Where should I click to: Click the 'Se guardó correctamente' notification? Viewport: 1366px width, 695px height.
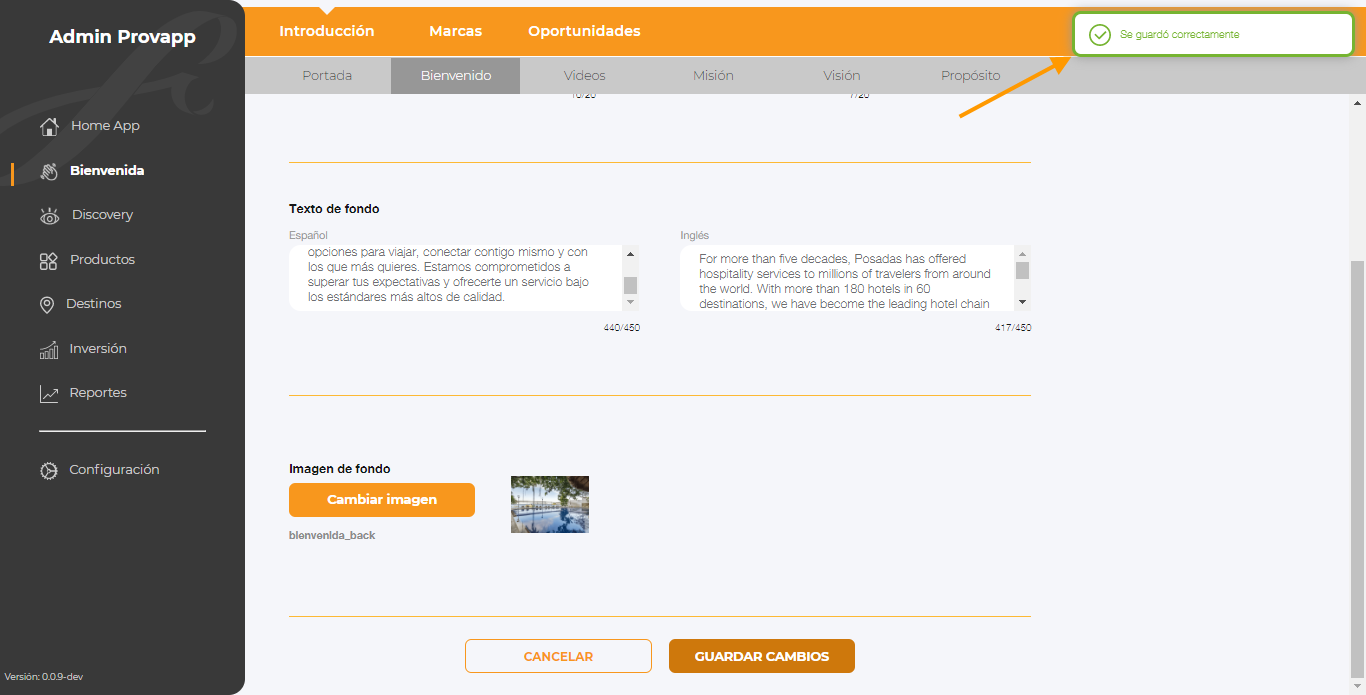[1213, 35]
